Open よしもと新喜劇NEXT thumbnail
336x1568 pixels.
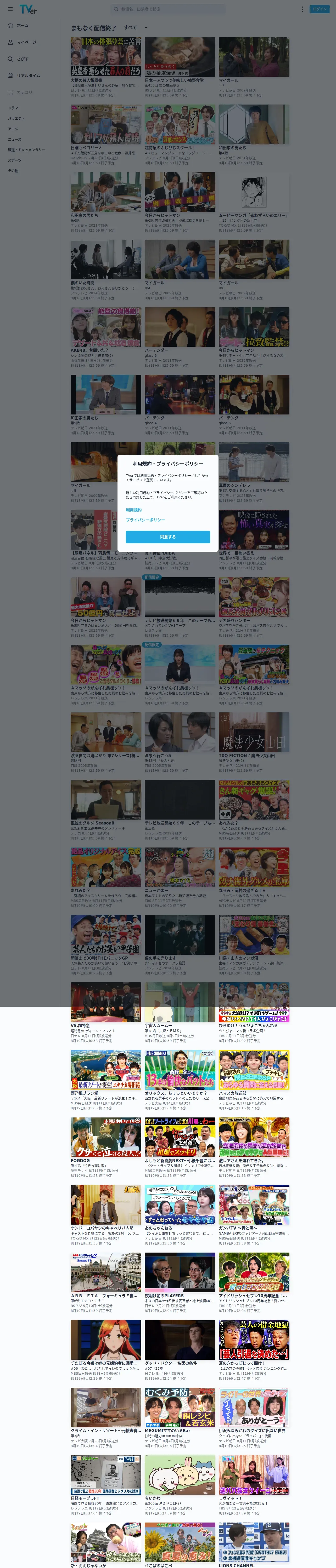pos(180,1138)
